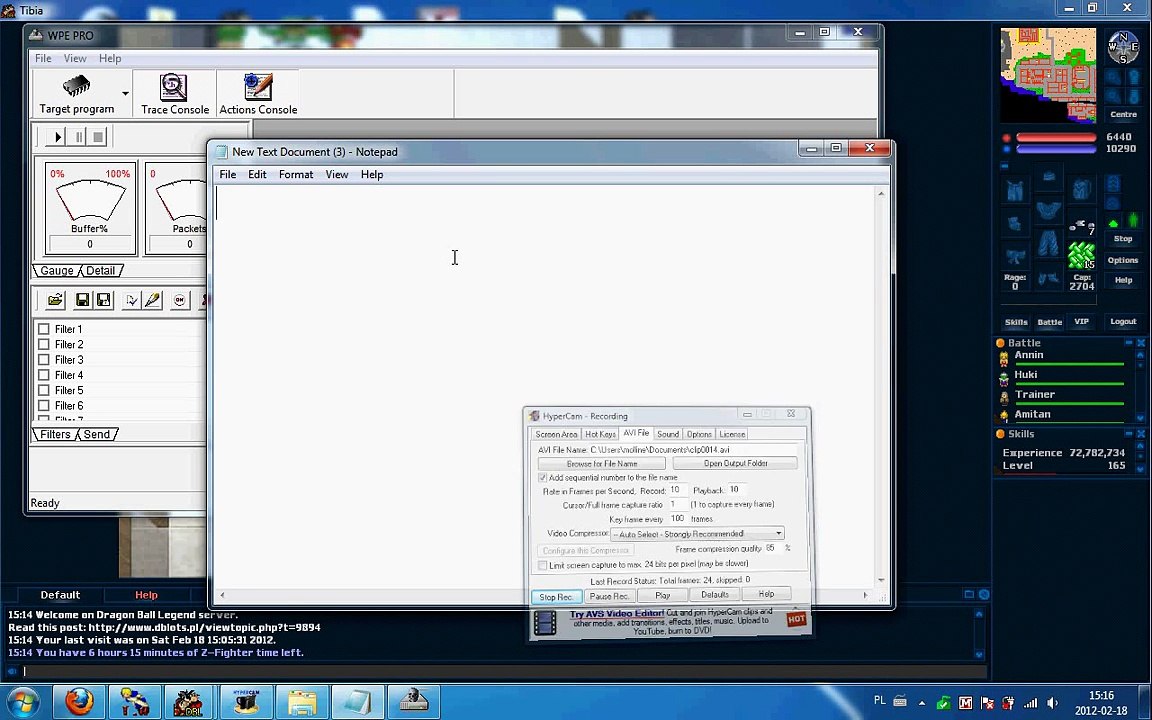Toggle the Tibia Skills panel button
Viewport: 1152px width, 720px height.
coord(1016,322)
